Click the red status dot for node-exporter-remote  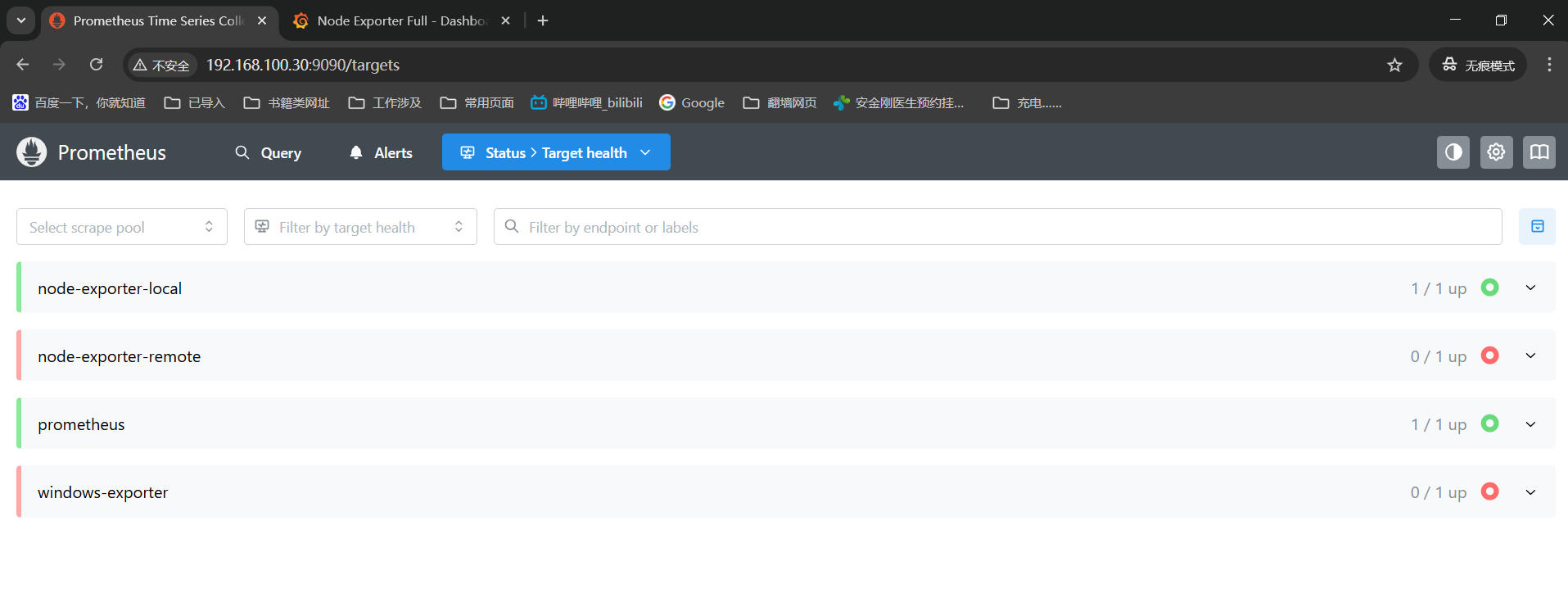[1490, 356]
